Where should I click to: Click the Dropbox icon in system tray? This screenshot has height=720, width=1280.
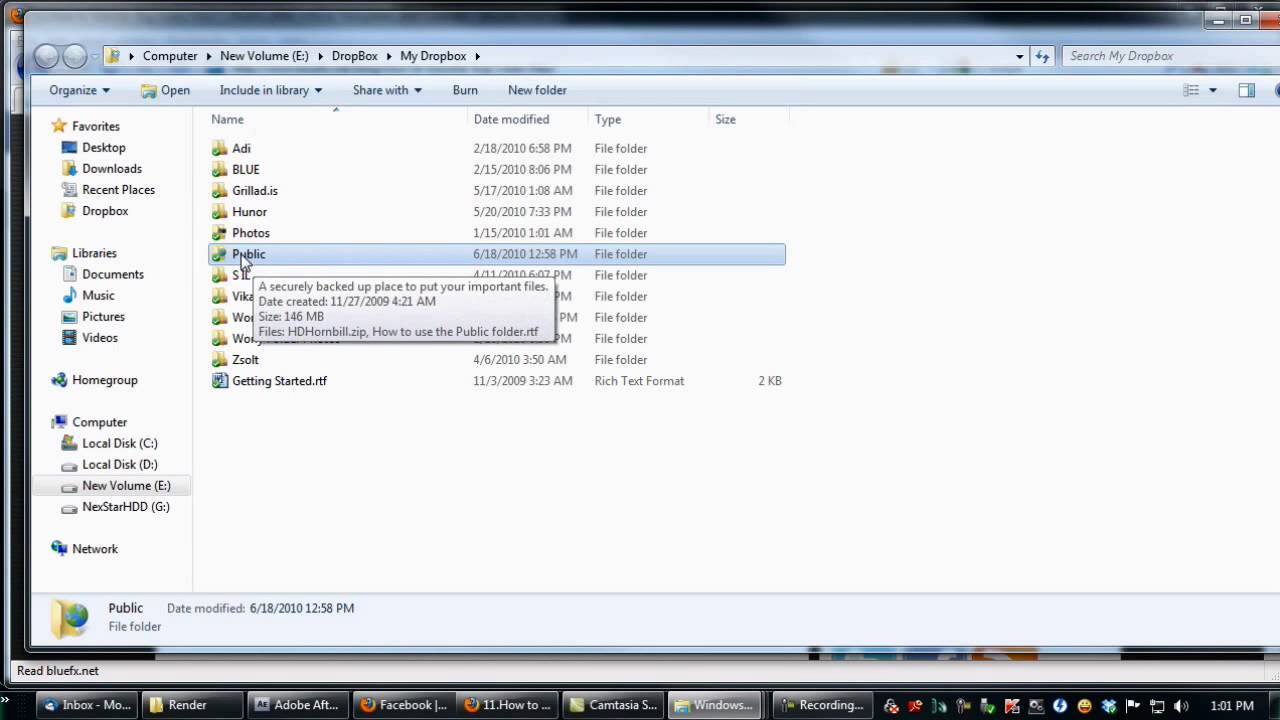pos(1109,706)
